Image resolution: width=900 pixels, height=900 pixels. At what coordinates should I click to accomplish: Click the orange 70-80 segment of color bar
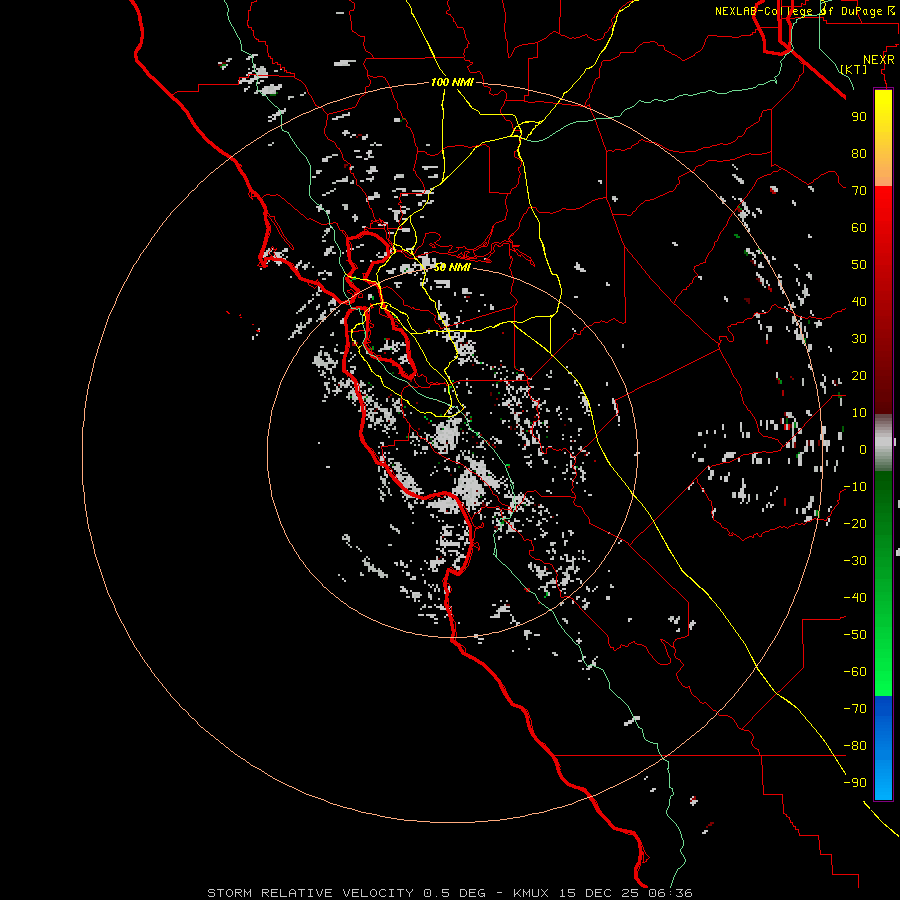click(x=883, y=170)
